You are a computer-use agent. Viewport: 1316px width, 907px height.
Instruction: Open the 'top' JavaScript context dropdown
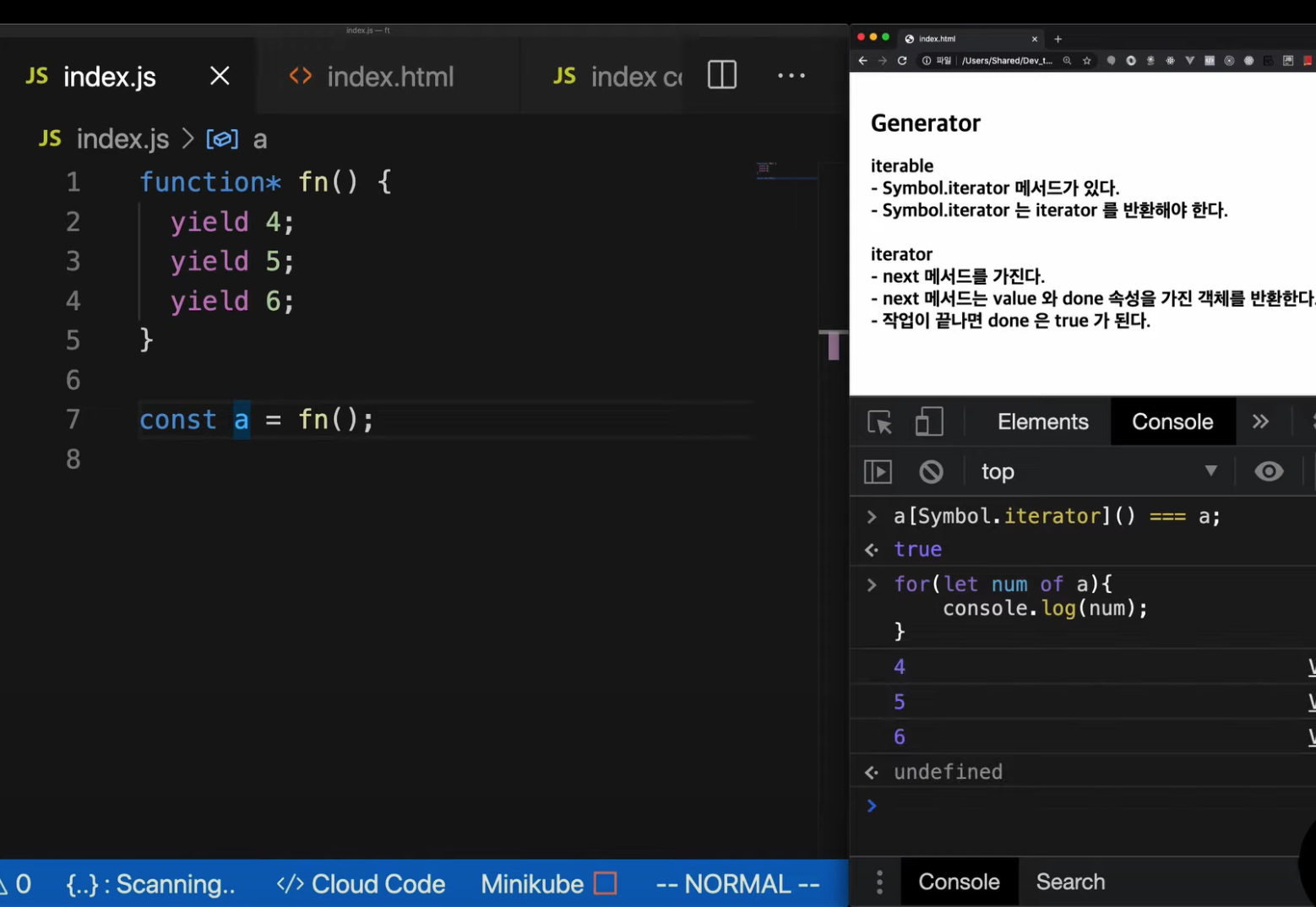point(1098,471)
